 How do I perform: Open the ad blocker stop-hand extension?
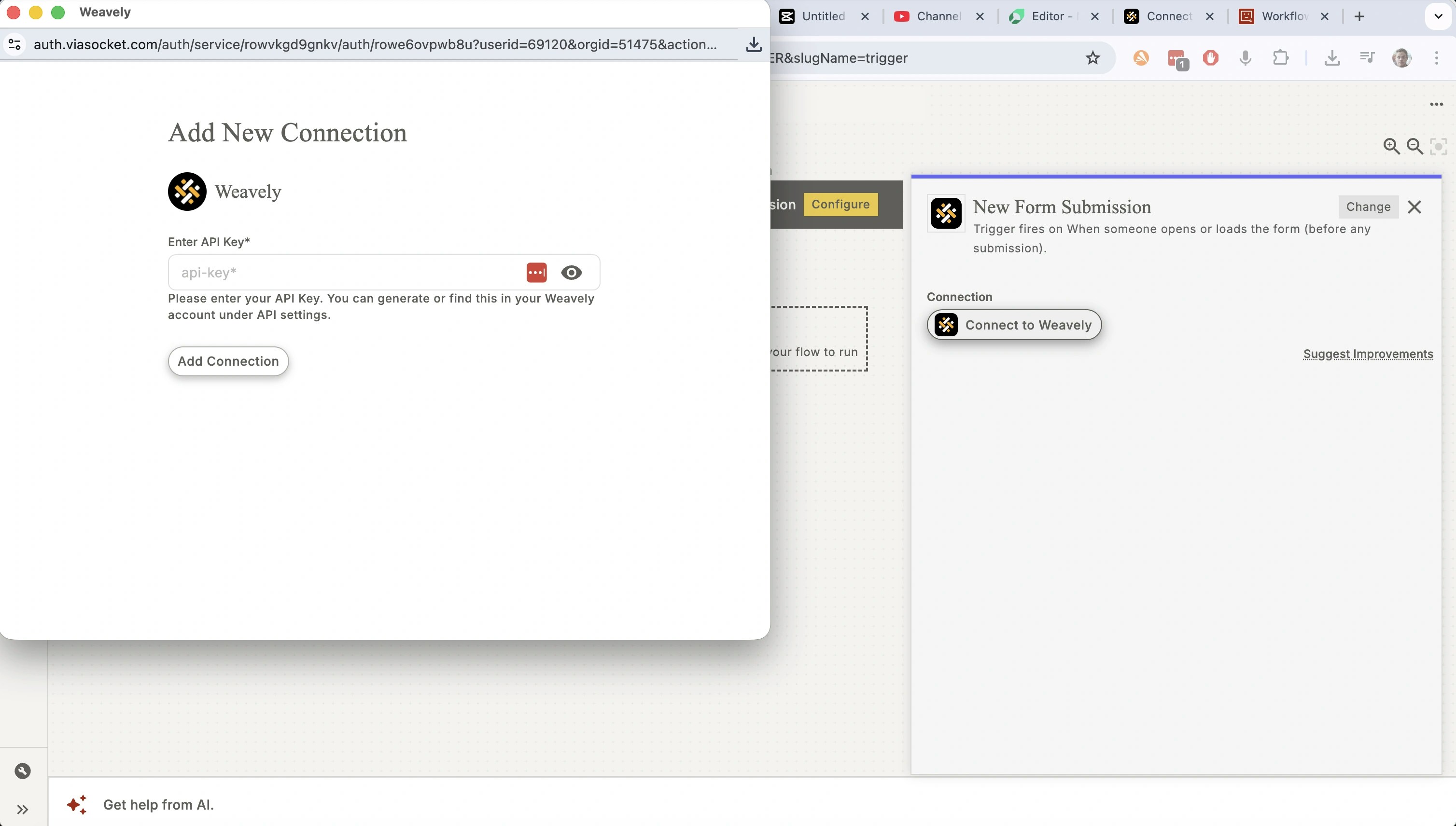point(1210,58)
